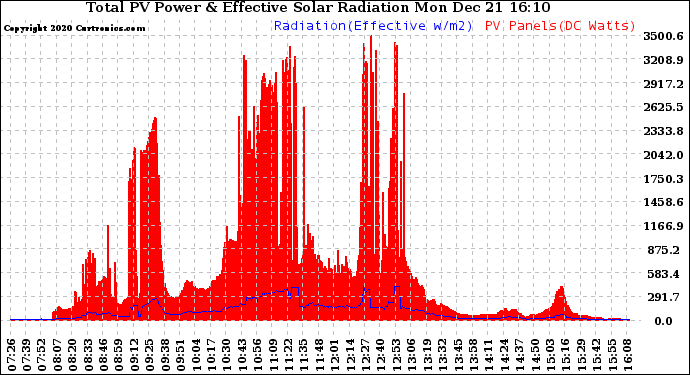Click the y-axis value 1166.9
690x375 pixels.
pos(664,226)
